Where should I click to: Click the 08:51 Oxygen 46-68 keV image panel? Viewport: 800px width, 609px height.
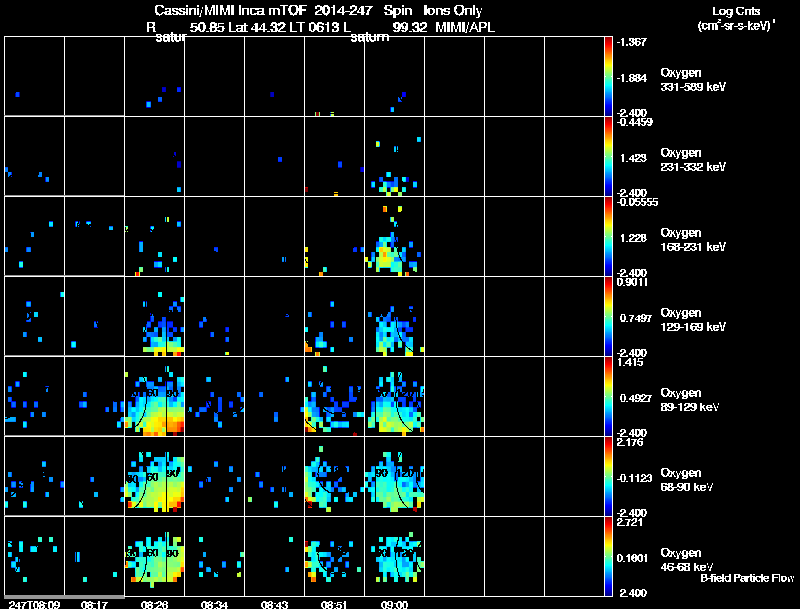[x=335, y=556]
